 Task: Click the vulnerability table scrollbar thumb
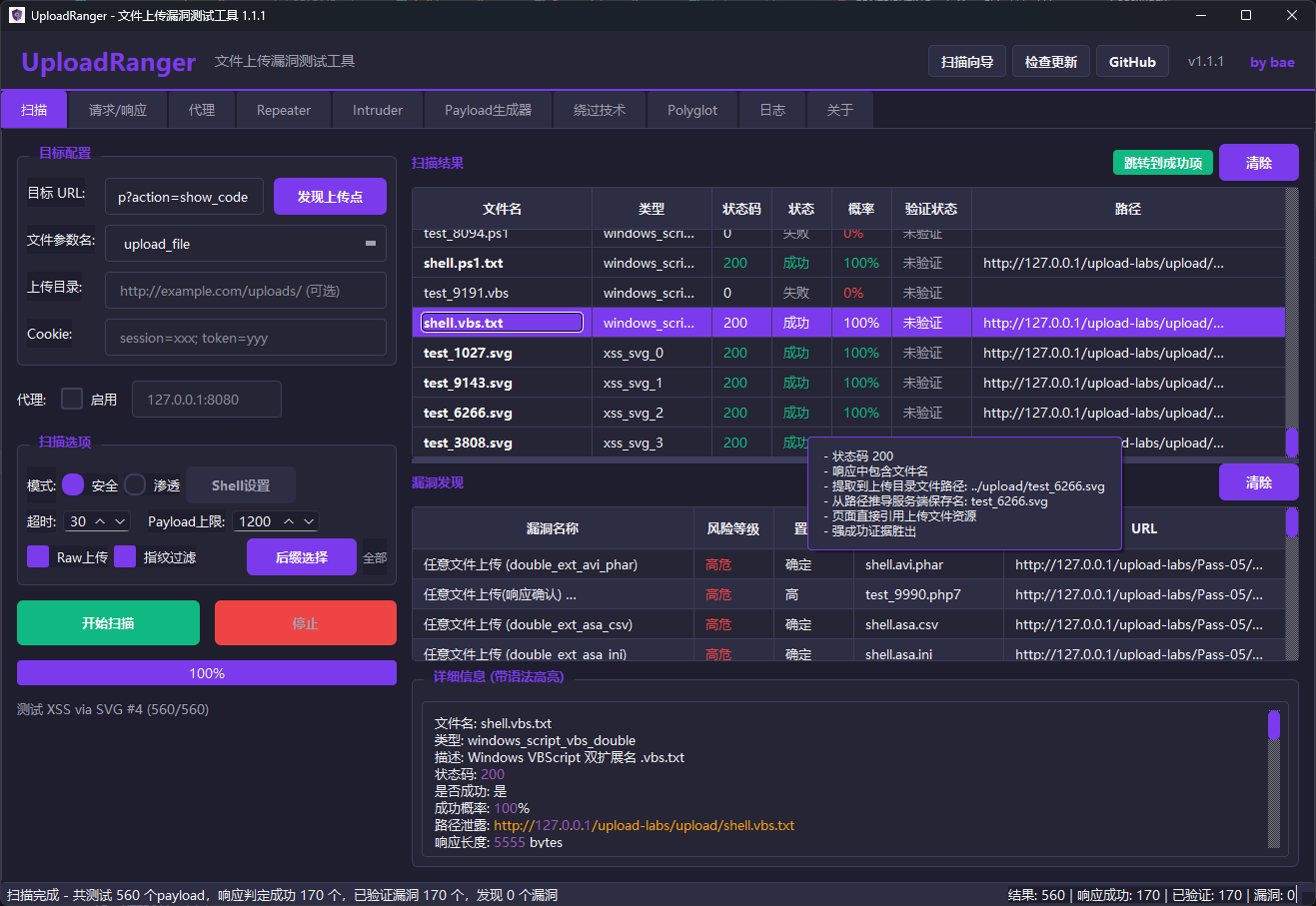(x=1292, y=522)
